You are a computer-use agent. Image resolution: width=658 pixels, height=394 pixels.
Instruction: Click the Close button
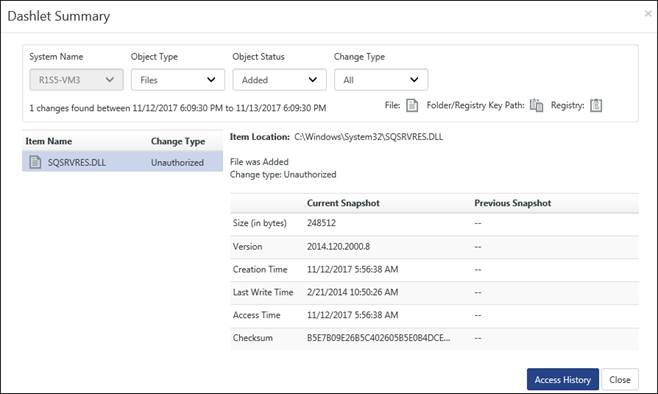pos(620,379)
